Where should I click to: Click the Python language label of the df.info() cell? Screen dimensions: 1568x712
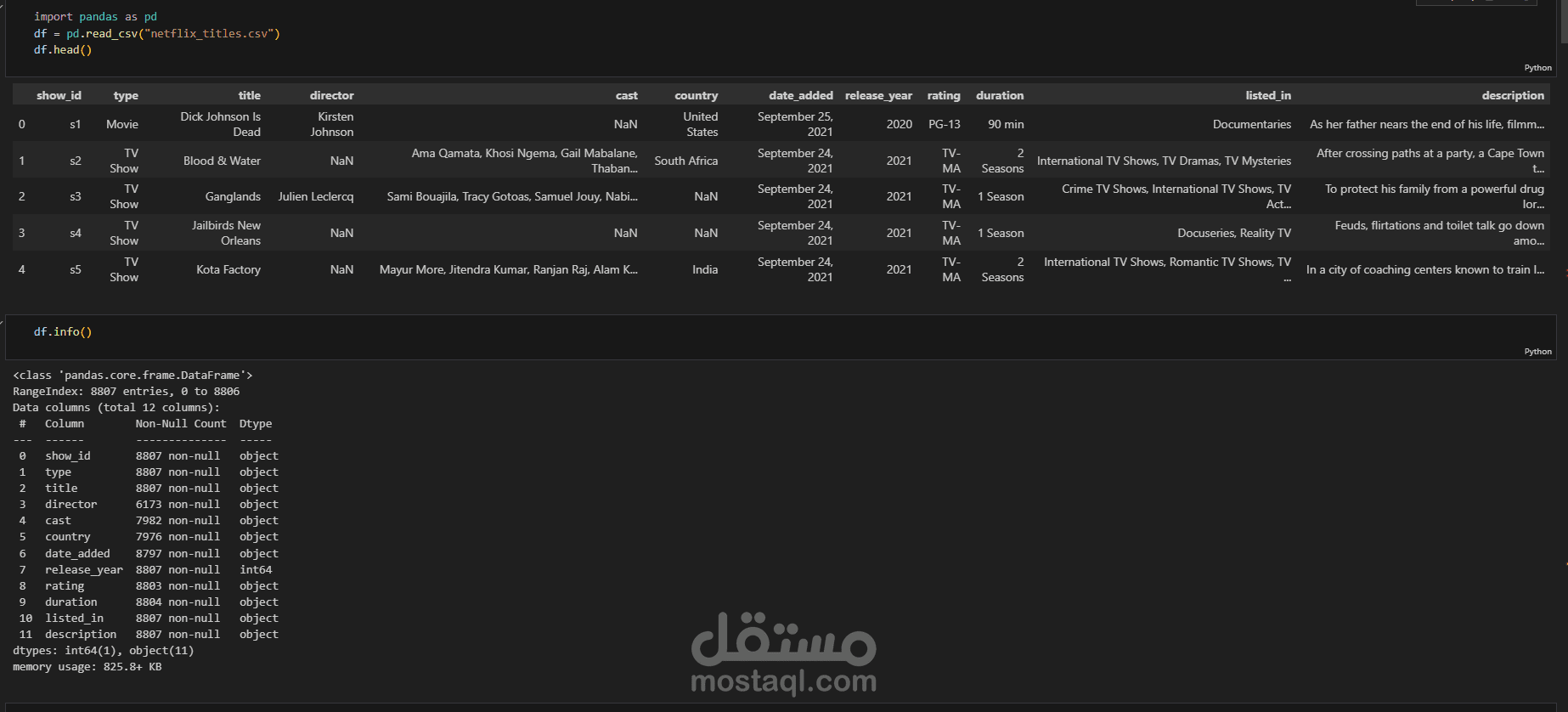pyautogui.click(x=1537, y=352)
